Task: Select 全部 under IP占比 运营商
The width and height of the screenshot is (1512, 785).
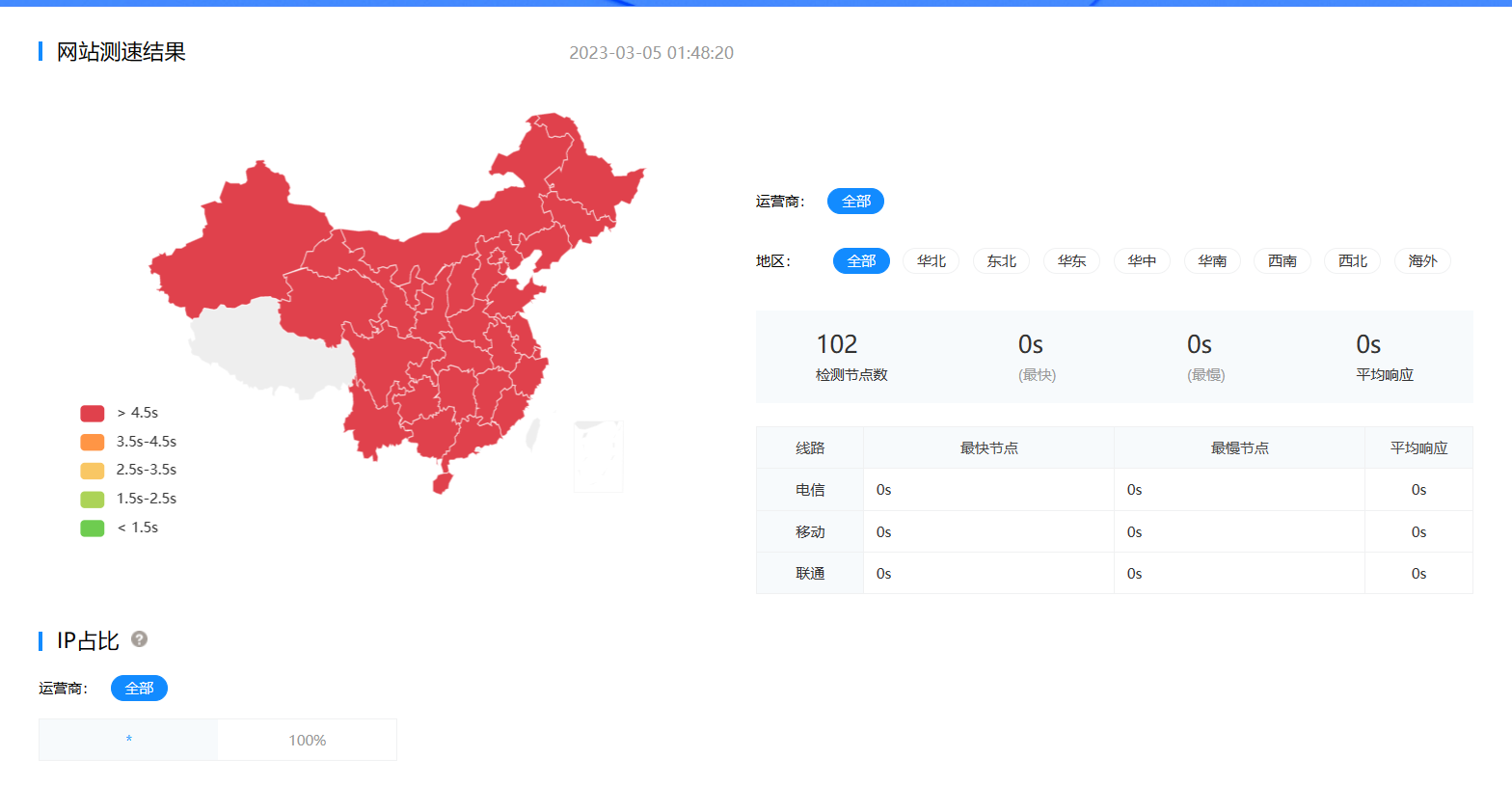Action: click(139, 689)
